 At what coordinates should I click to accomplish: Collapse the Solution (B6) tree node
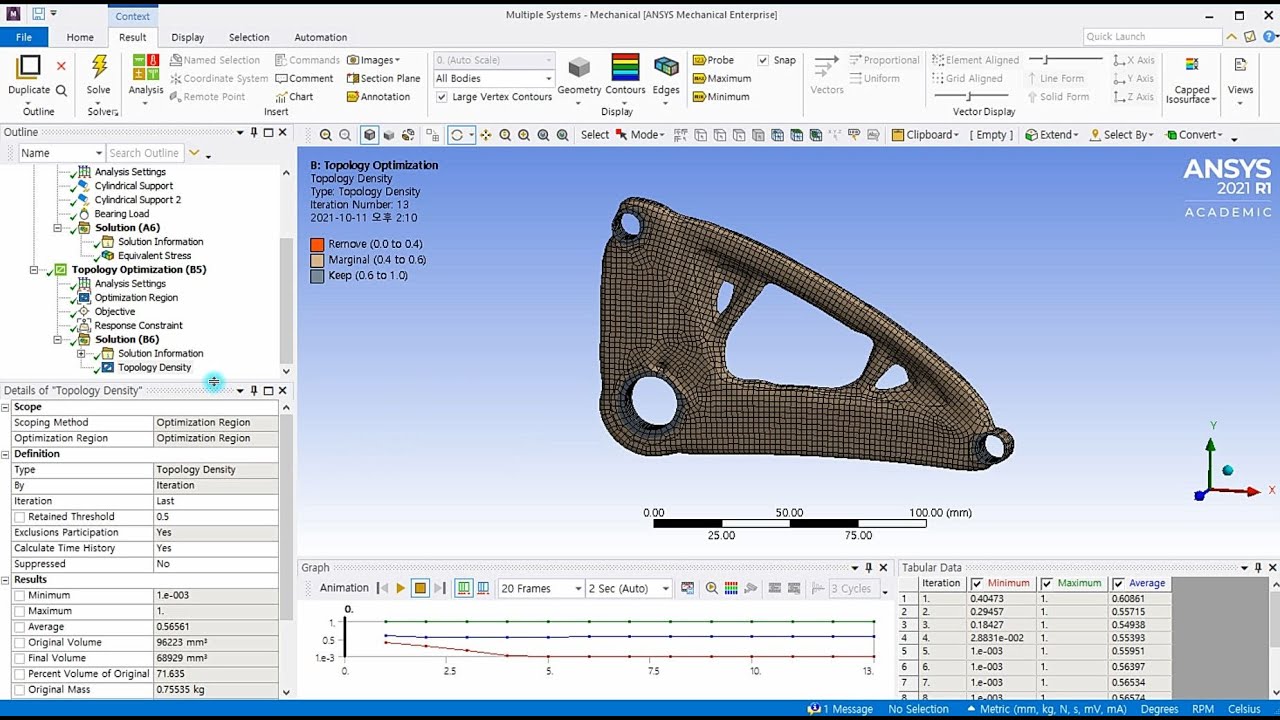click(x=57, y=340)
